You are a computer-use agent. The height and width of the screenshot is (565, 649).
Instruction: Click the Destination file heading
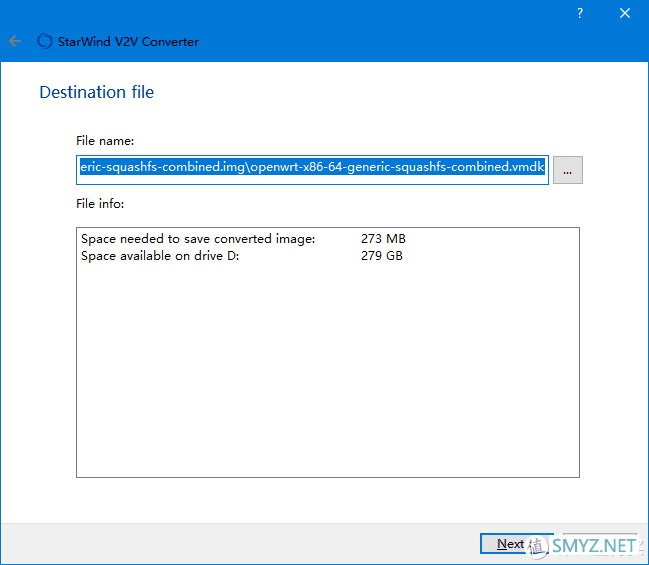96,92
